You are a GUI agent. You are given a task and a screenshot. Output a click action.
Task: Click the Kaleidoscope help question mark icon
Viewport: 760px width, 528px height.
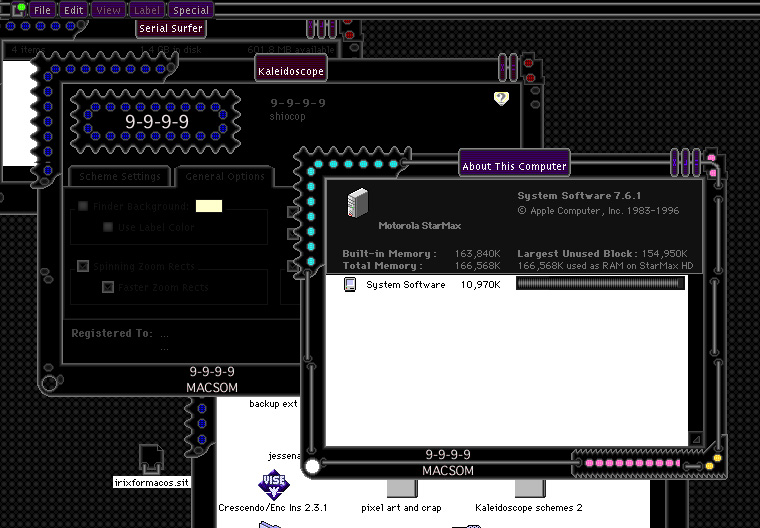pos(501,98)
